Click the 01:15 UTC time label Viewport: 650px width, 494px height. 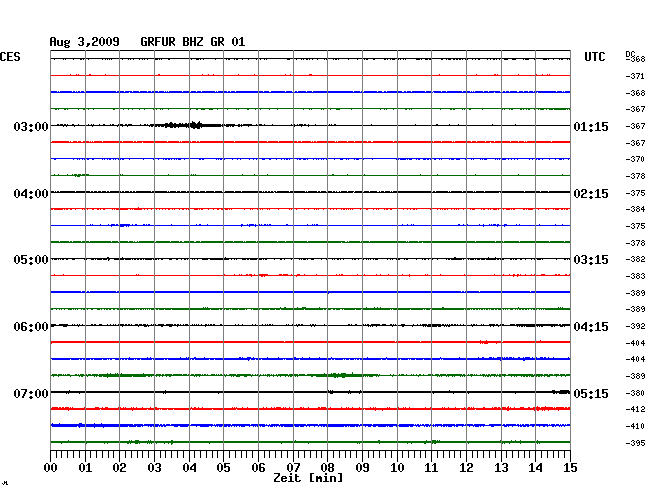pyautogui.click(x=591, y=126)
